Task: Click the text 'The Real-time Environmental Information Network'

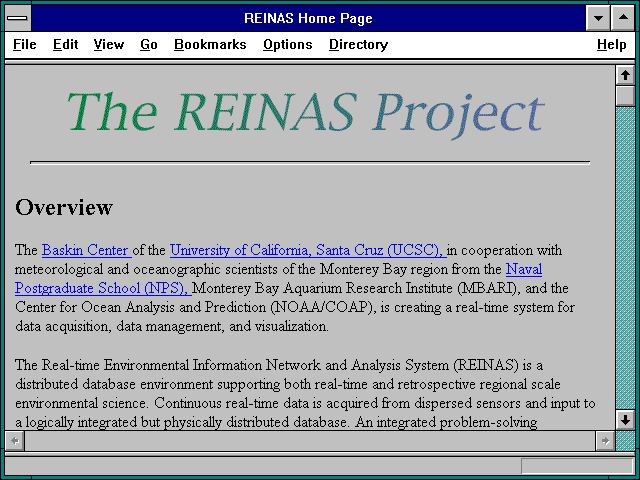Action: click(x=168, y=365)
